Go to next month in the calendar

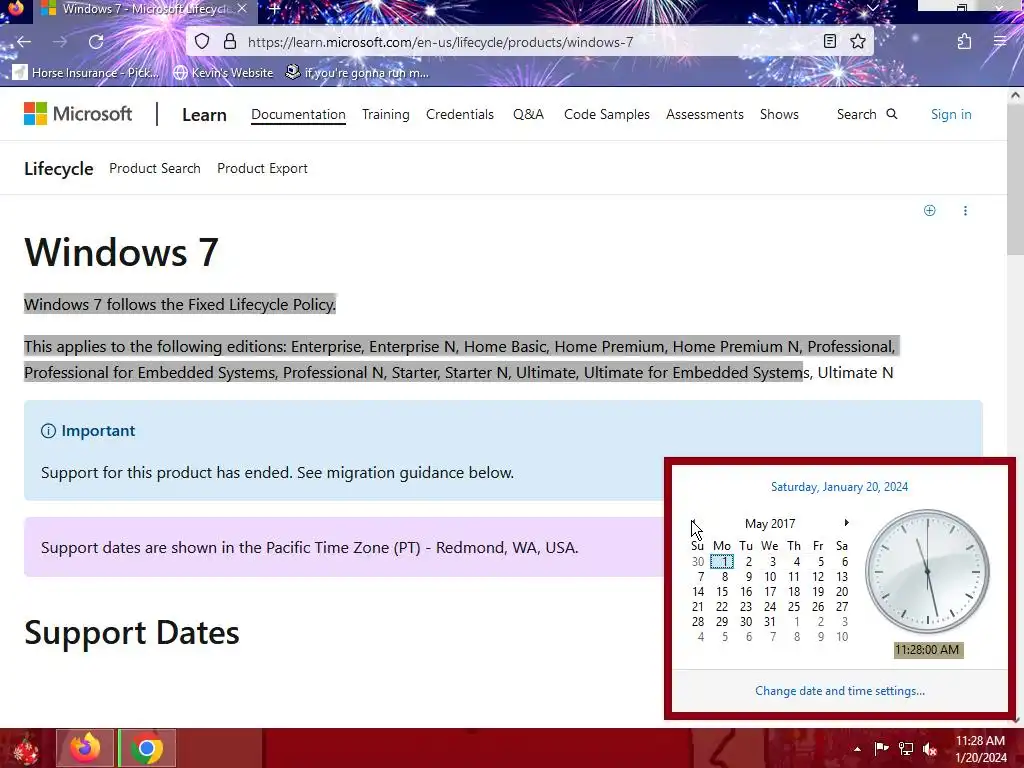point(846,522)
